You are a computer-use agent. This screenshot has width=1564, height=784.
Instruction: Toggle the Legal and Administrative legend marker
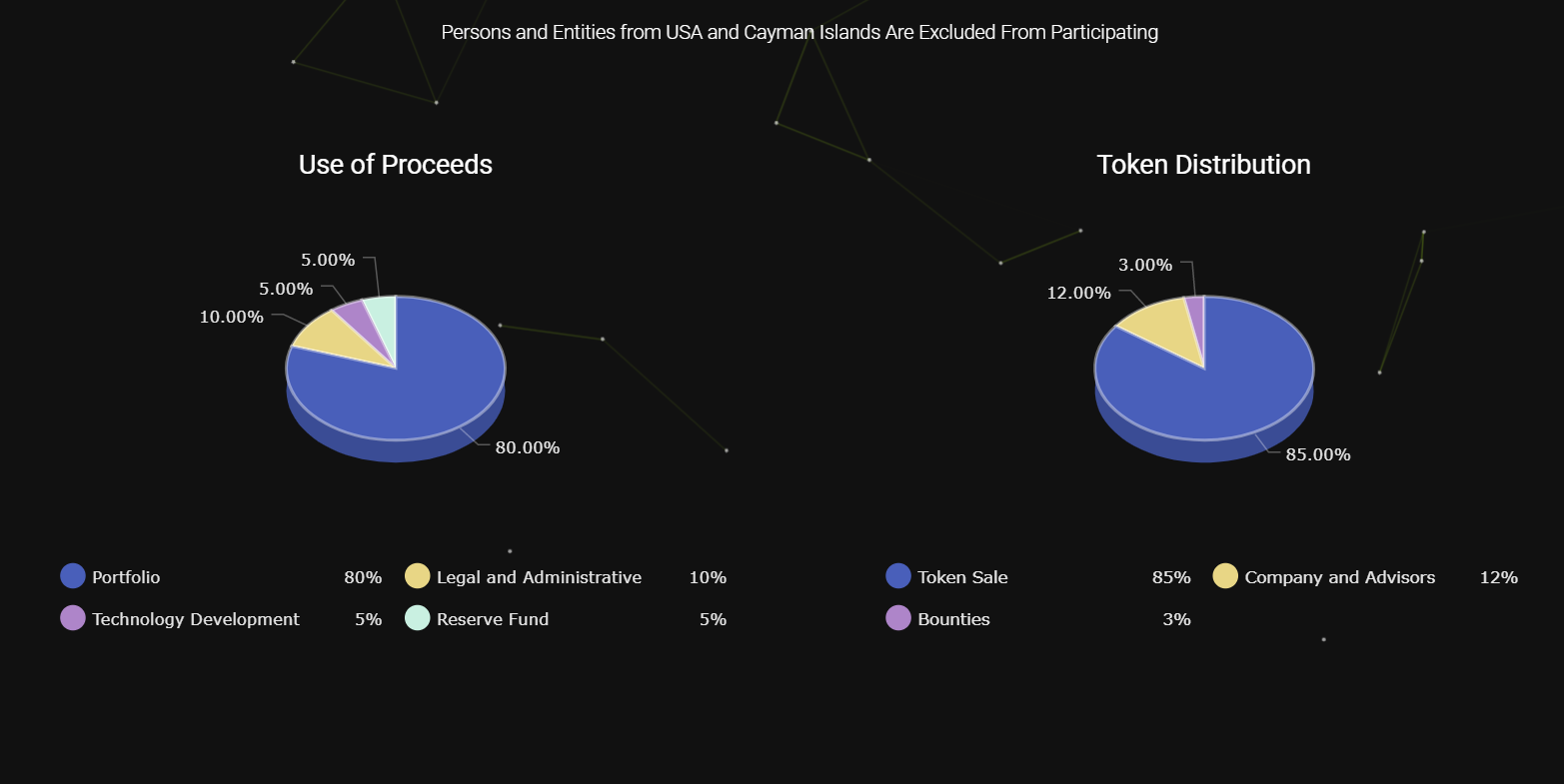(418, 576)
